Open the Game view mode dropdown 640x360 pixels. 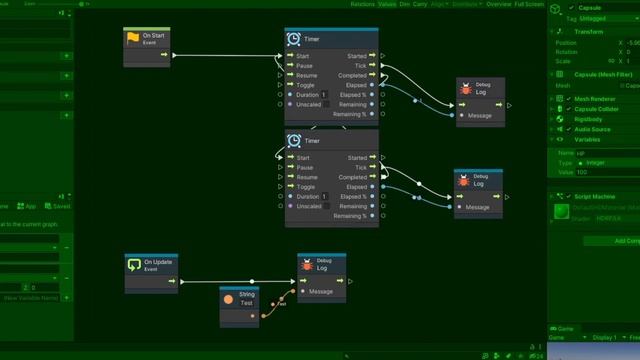click(x=568, y=338)
